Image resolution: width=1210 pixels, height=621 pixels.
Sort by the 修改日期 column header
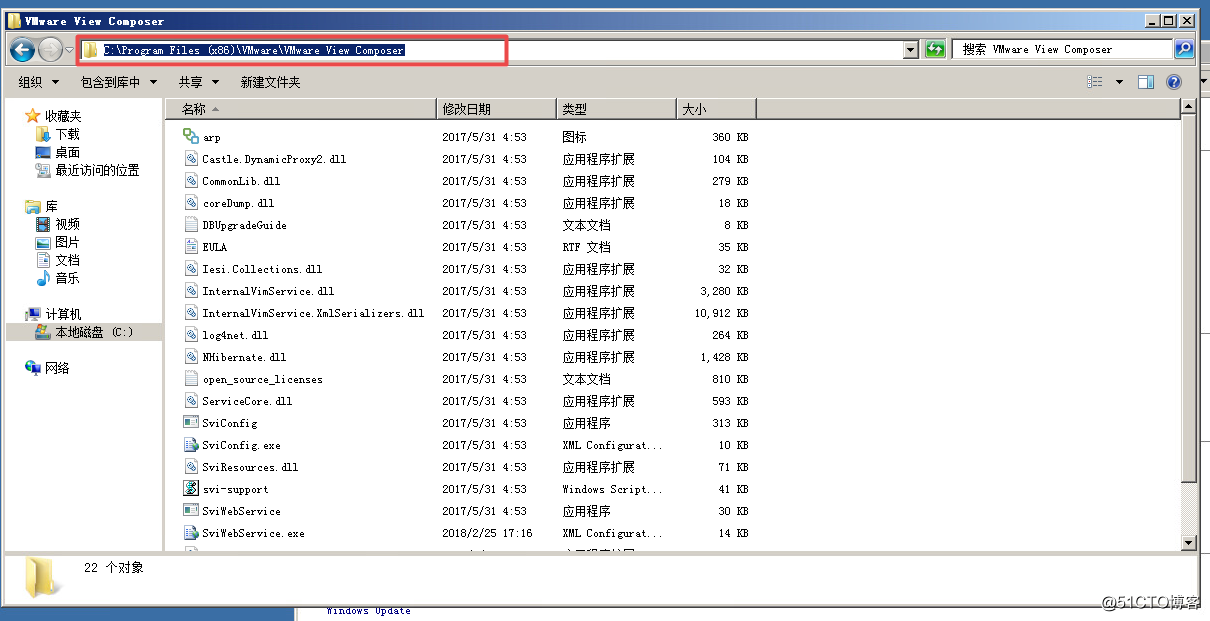pos(497,109)
